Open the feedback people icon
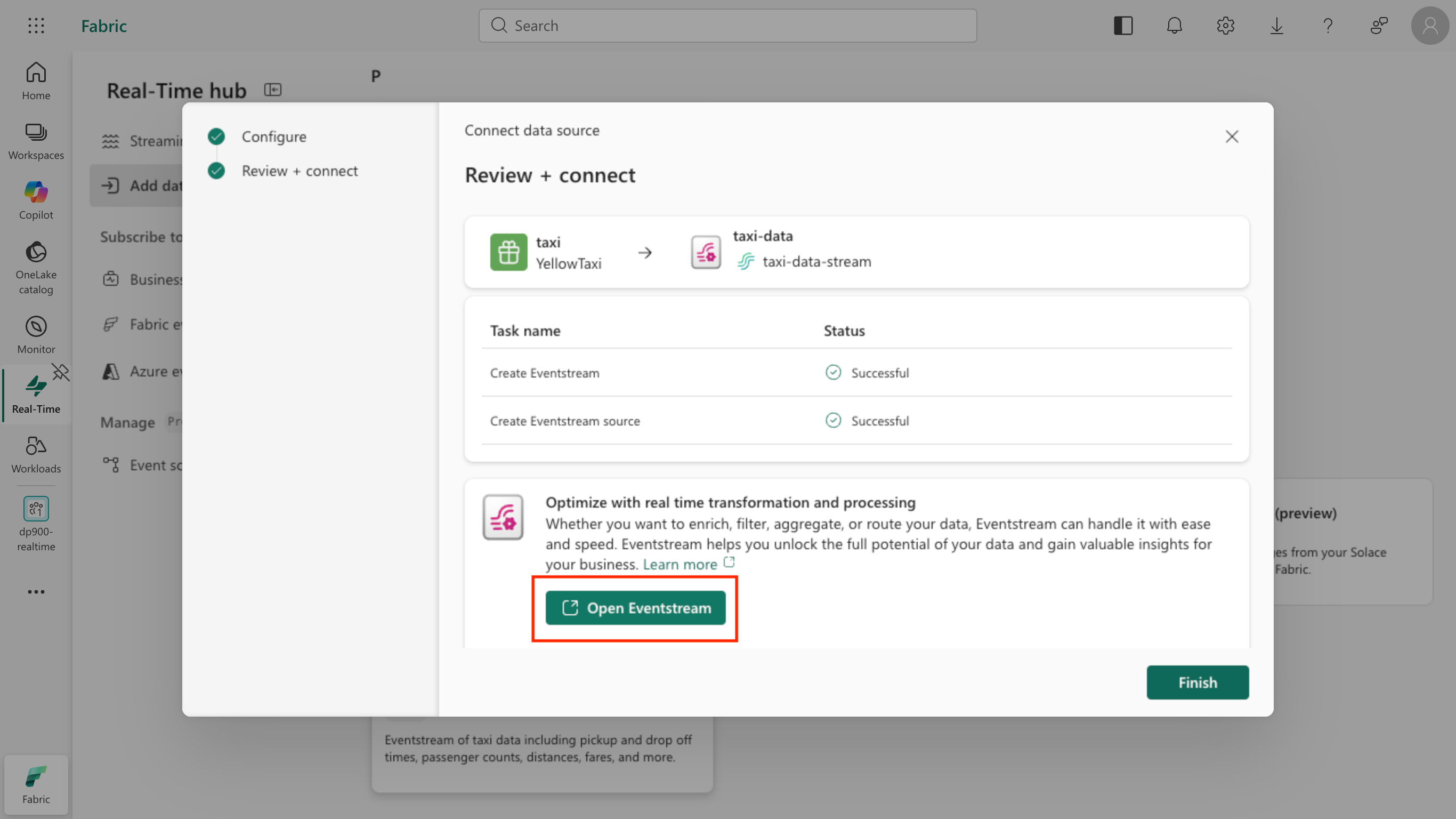The width and height of the screenshot is (1456, 819). pos(1379,26)
